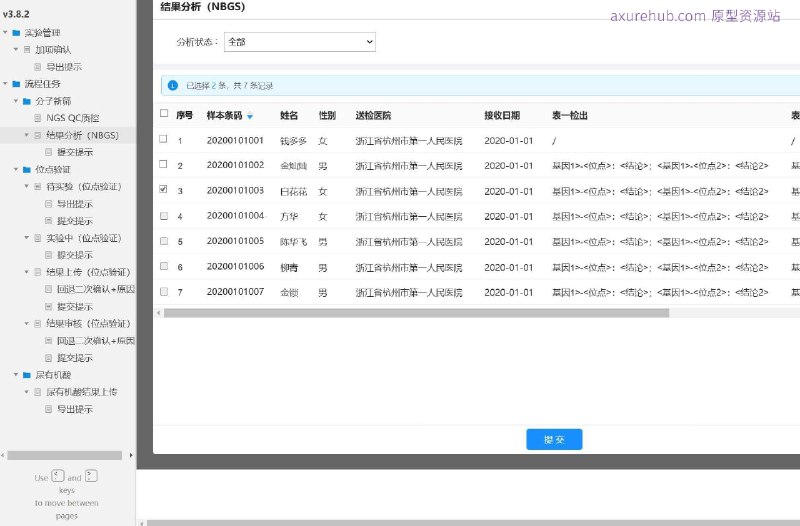This screenshot has width=800, height=526.
Task: Collapse the 位点验证 tree arrow
Action: (16, 169)
